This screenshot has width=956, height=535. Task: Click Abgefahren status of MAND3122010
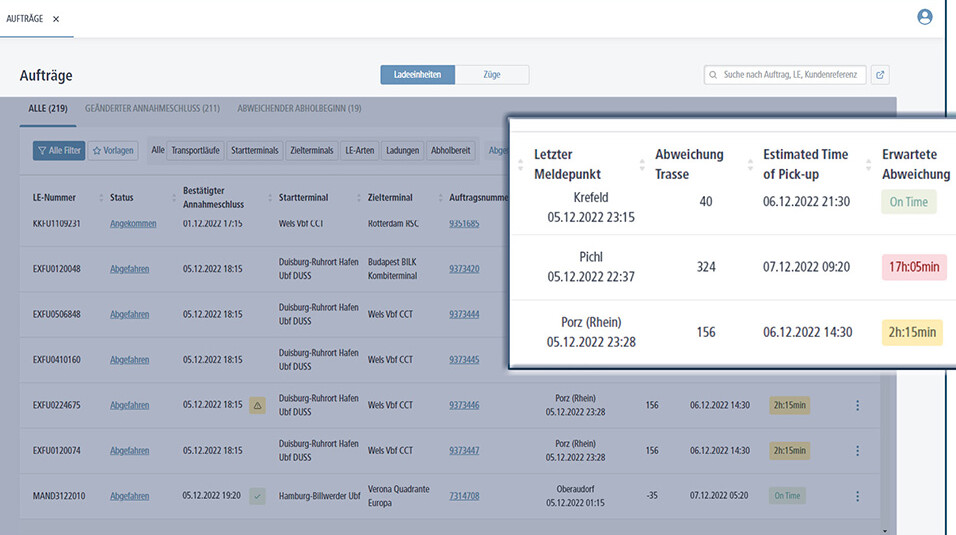tap(129, 496)
